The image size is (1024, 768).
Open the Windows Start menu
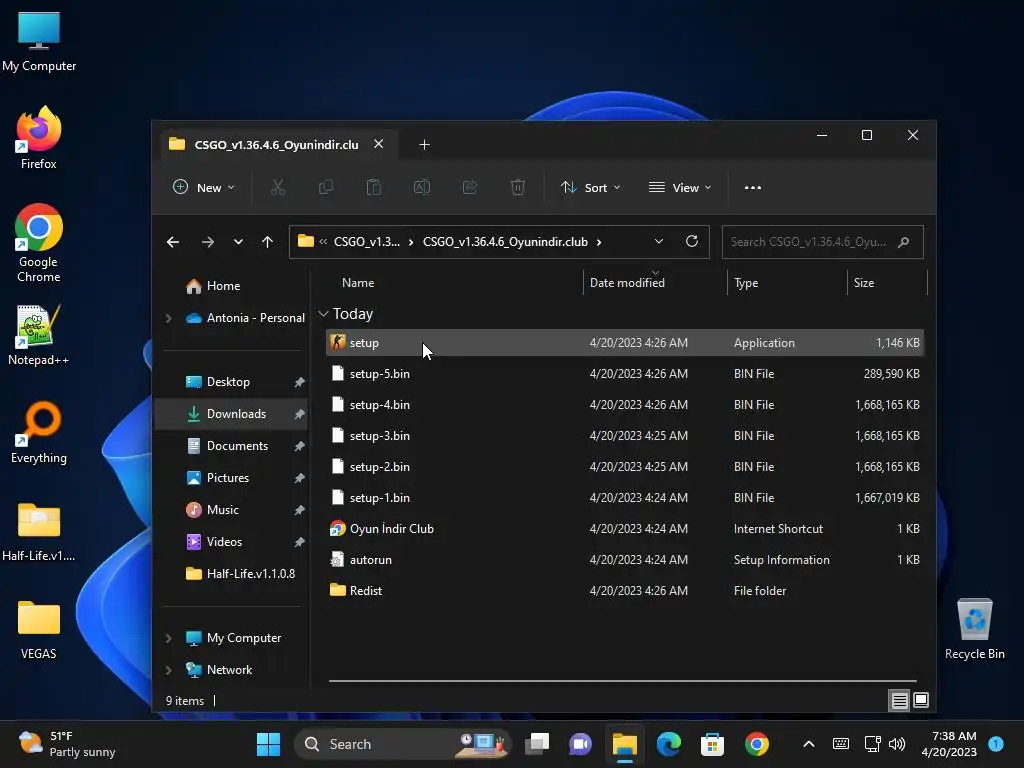(x=268, y=744)
